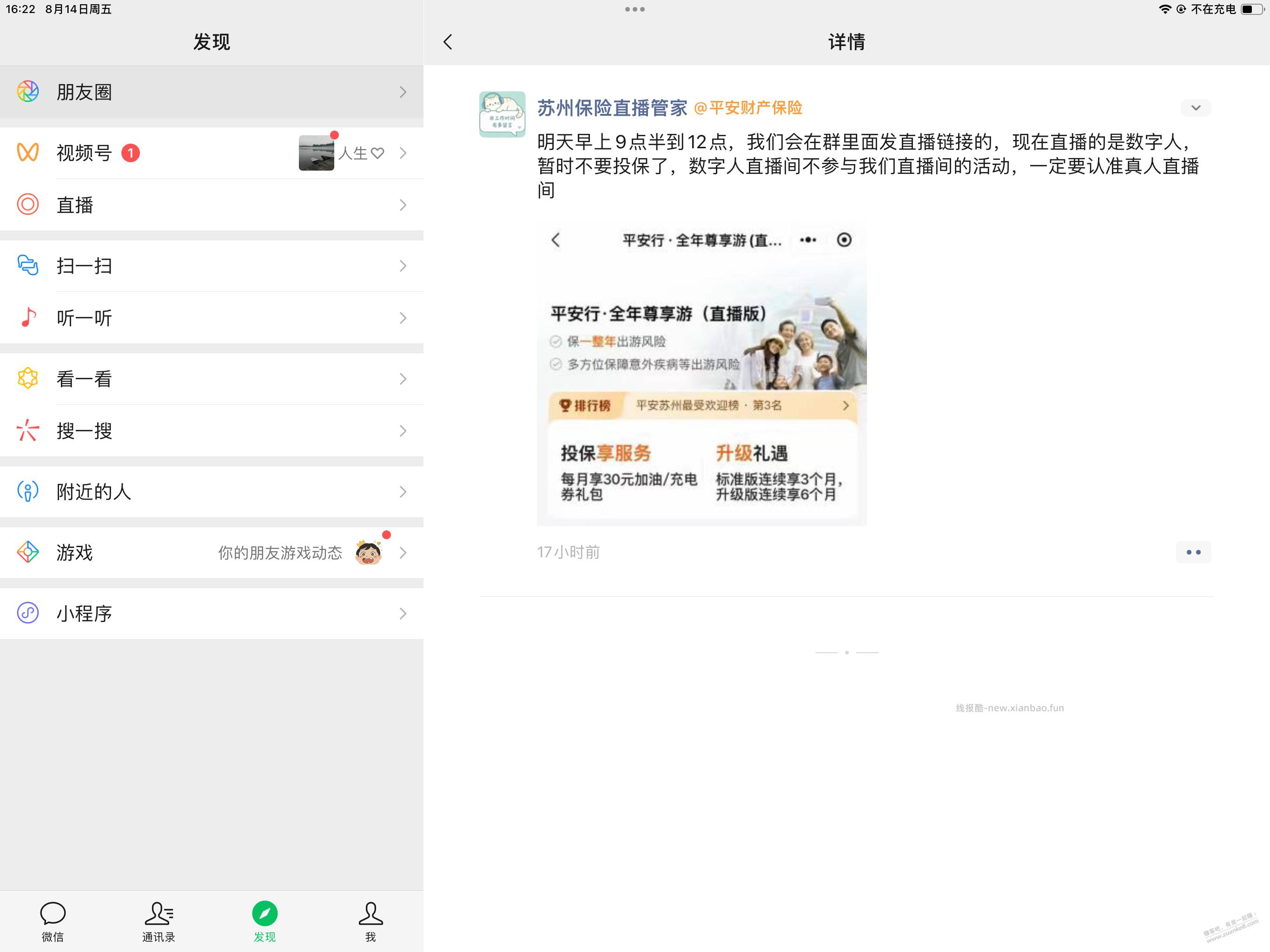Open the Moments (朋友圈) colorful shutter icon
1270x952 pixels.
tap(27, 92)
